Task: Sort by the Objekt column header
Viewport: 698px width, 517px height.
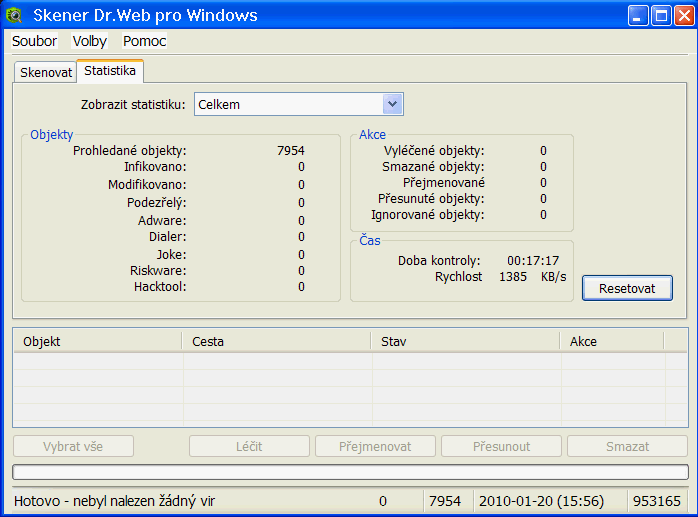Action: (x=98, y=341)
